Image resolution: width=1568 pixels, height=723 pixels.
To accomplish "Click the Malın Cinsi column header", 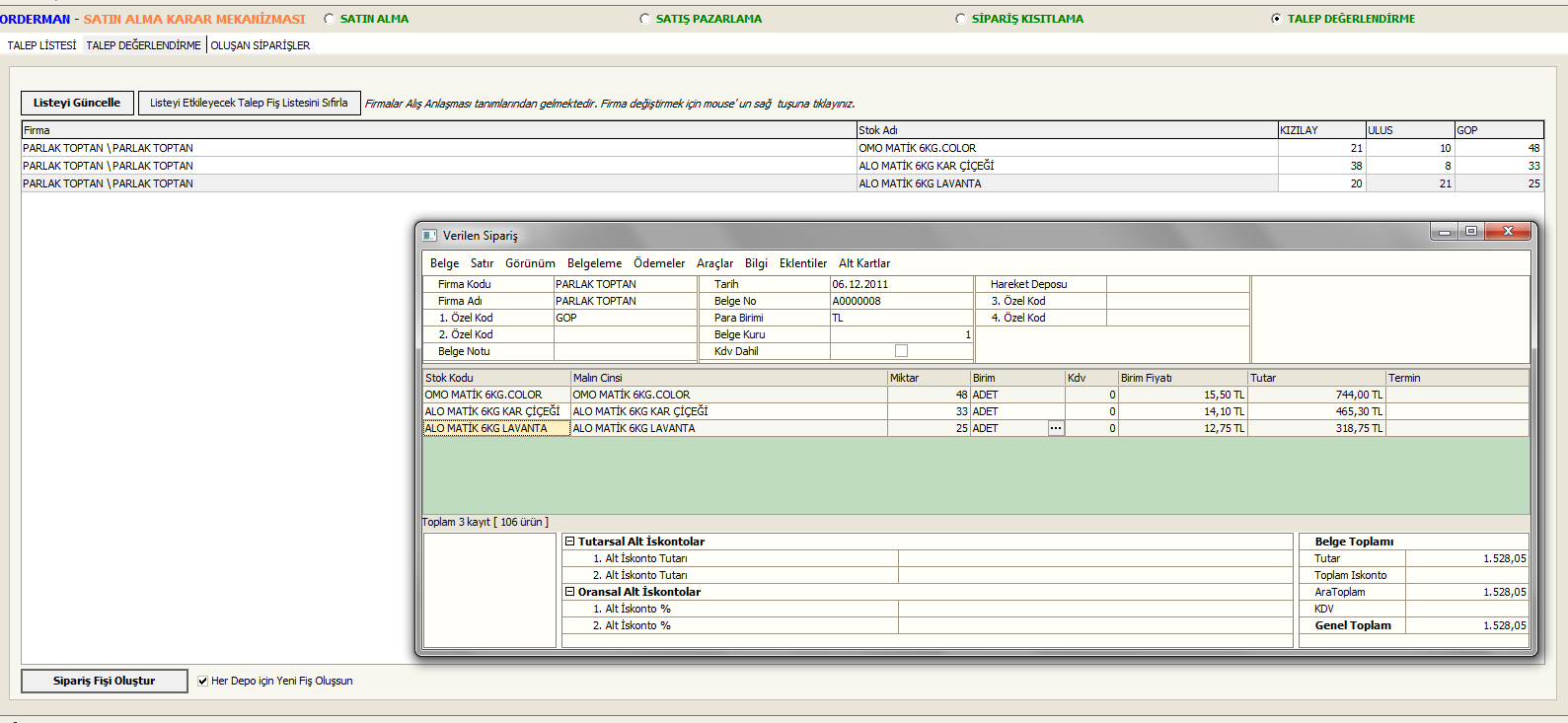I will click(x=729, y=378).
